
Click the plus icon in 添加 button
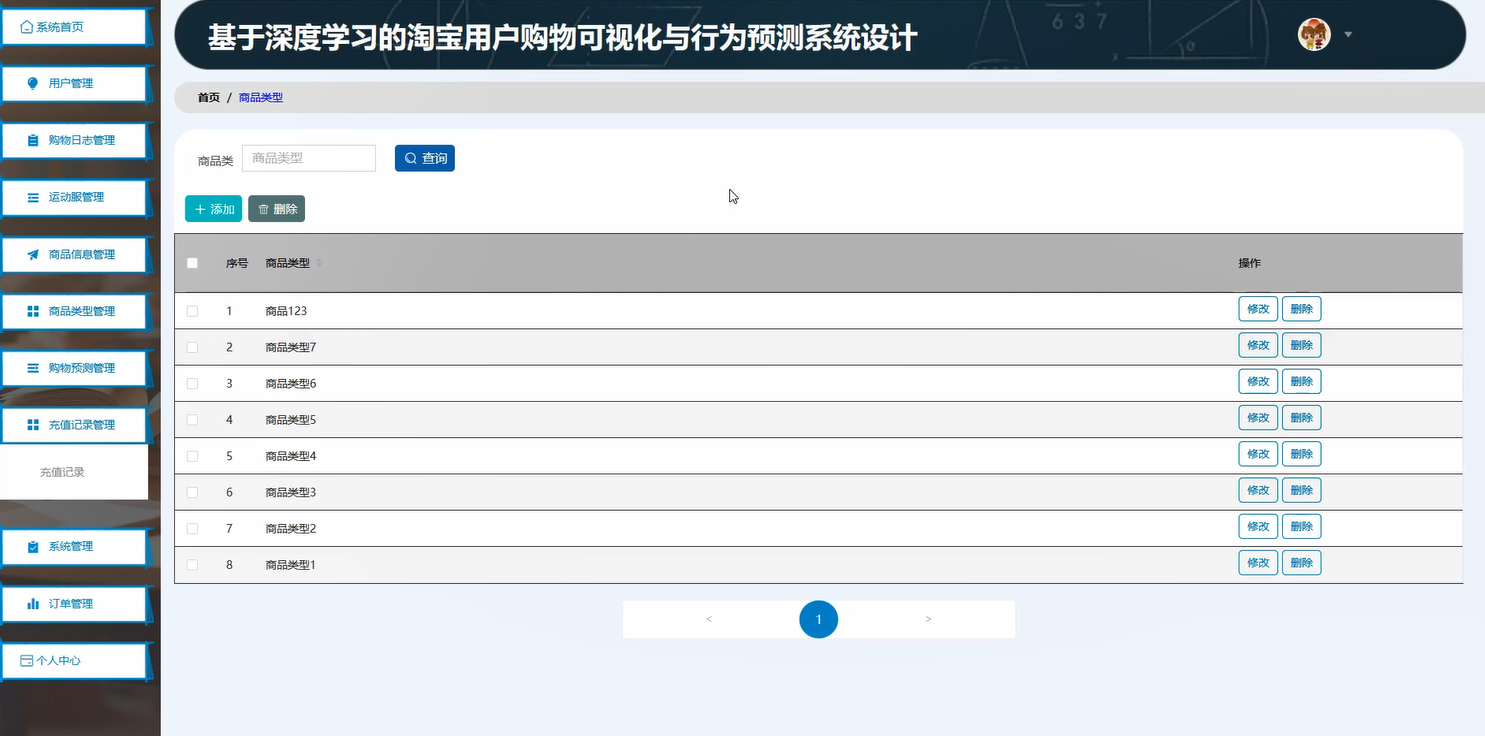coord(200,209)
